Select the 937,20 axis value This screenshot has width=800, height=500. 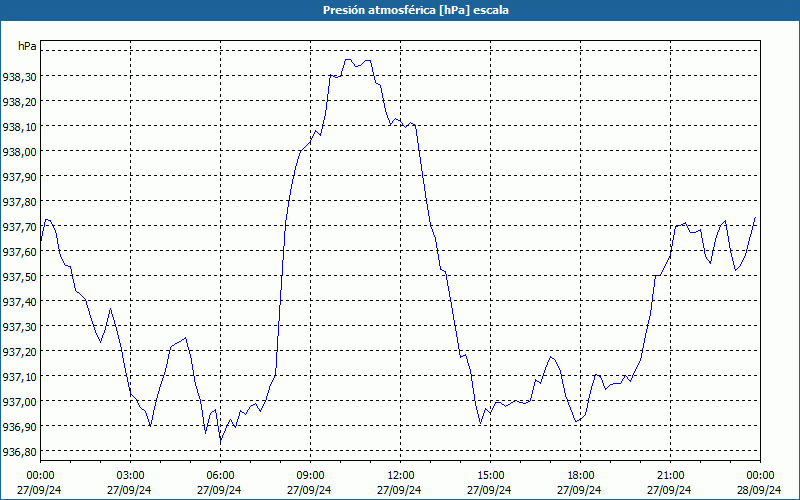(19, 352)
